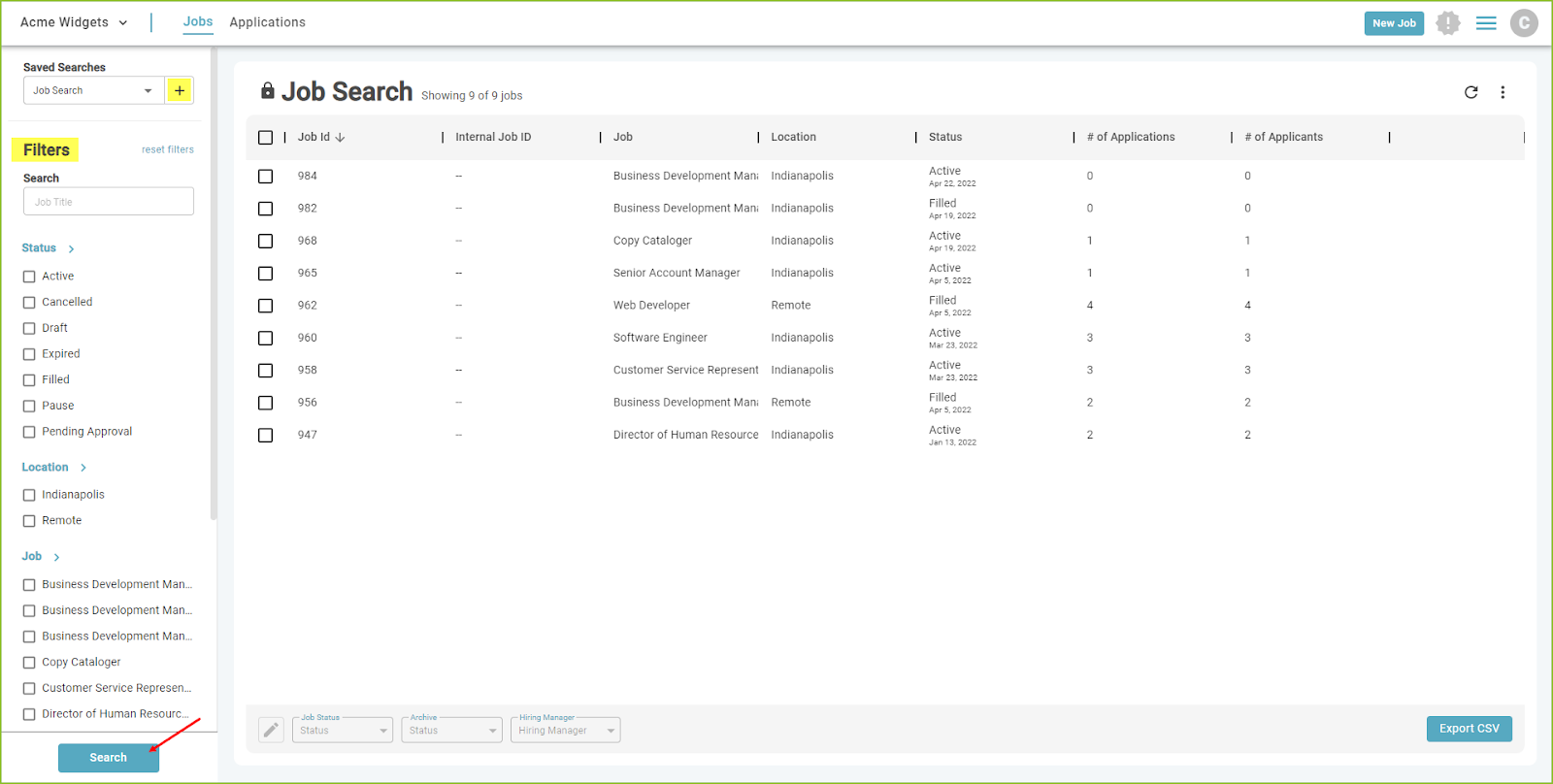Open the Saved Searches dropdown

pyautogui.click(x=94, y=90)
